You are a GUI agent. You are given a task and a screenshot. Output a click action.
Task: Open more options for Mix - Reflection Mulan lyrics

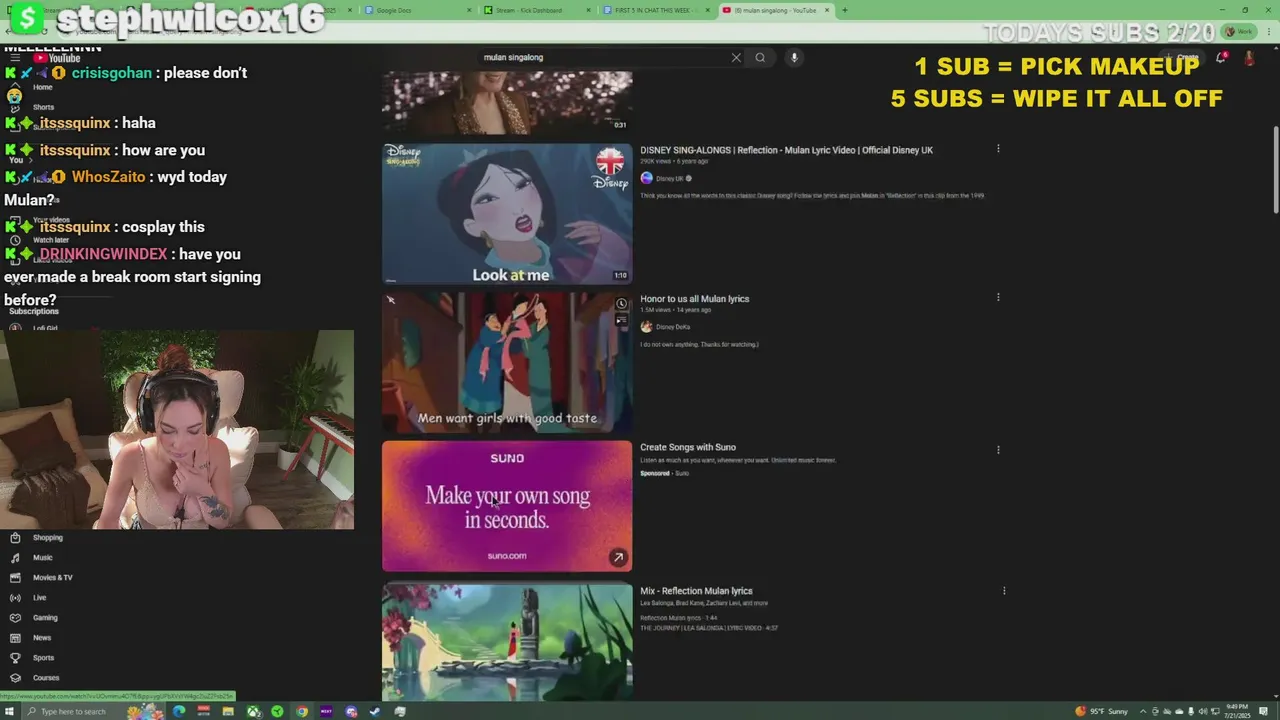click(x=1004, y=591)
